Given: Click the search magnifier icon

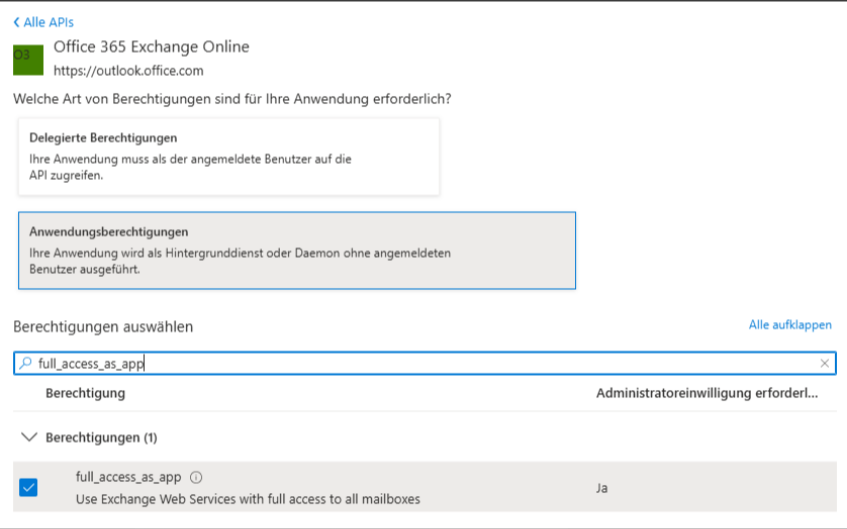Looking at the screenshot, I should coord(25,363).
